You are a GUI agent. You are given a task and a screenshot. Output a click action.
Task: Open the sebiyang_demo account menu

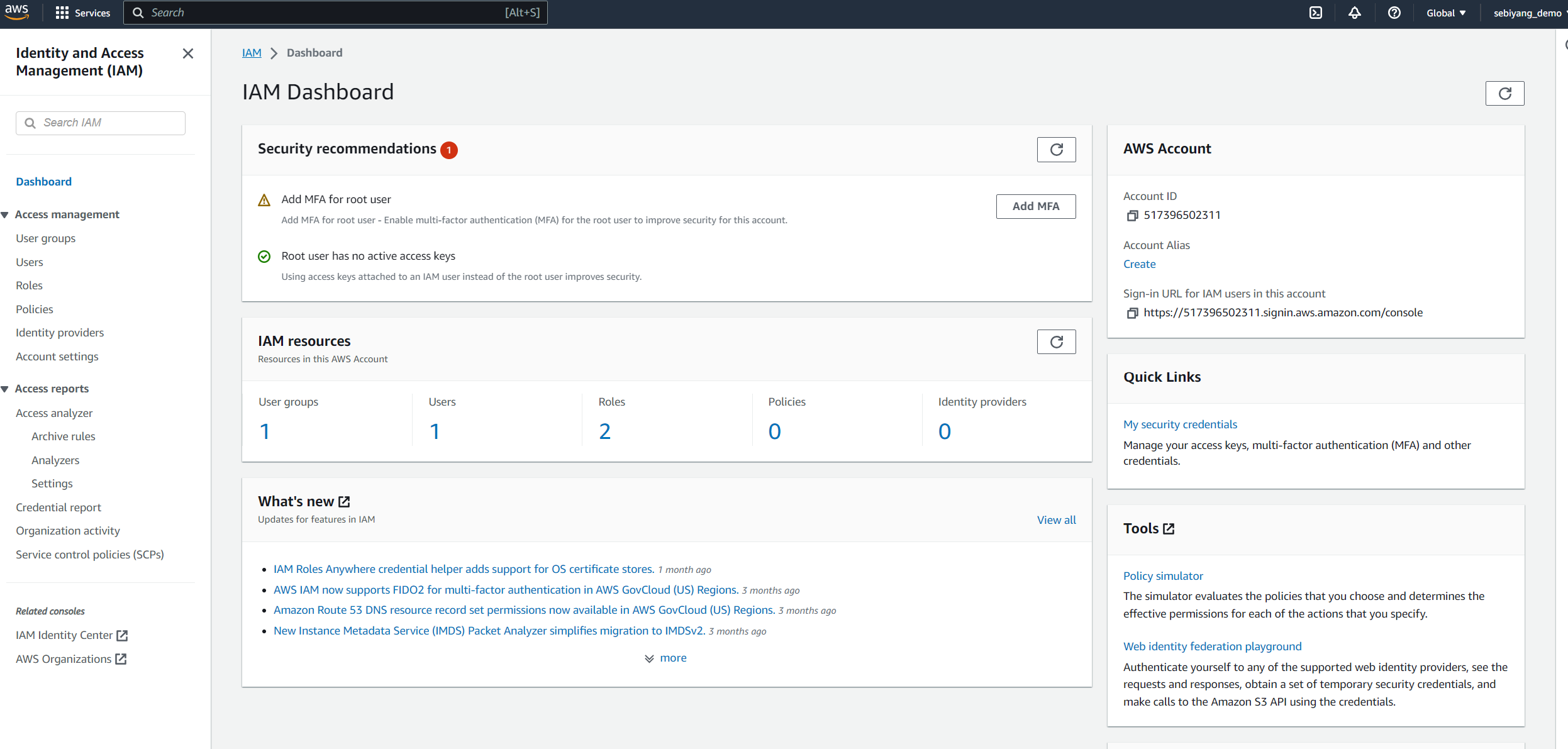pos(1529,13)
